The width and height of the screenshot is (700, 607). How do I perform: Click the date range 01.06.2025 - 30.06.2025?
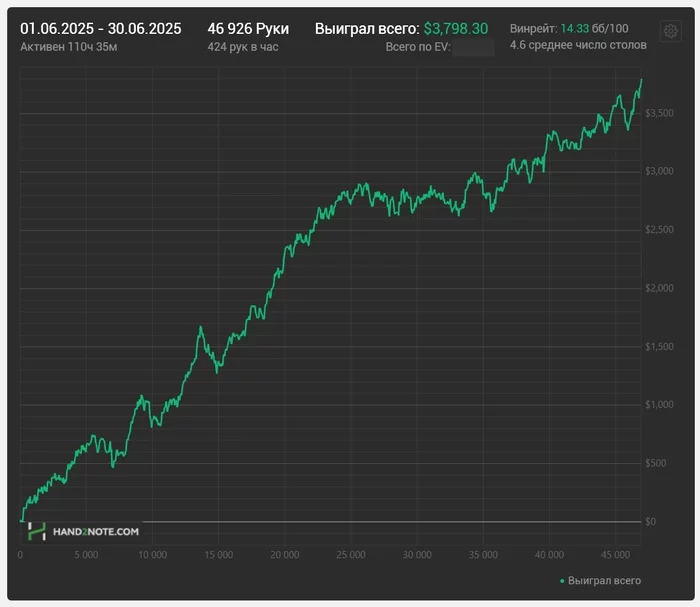tap(101, 29)
